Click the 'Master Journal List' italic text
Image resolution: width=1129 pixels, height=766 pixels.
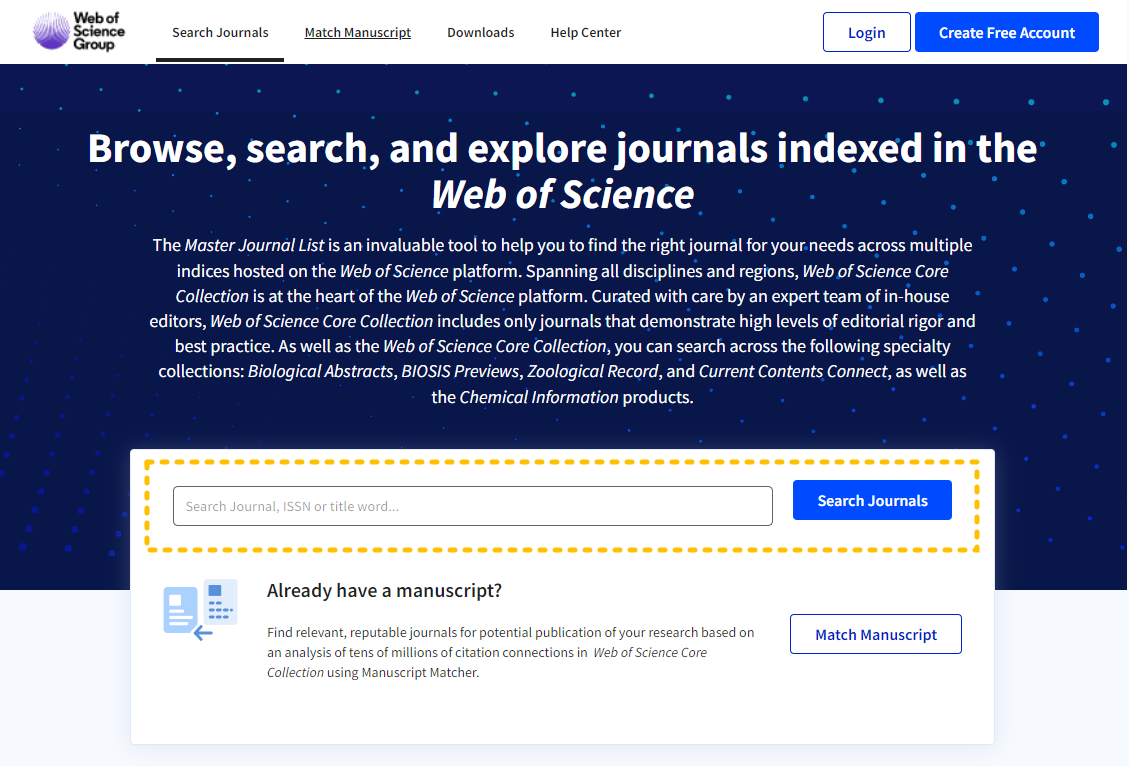click(x=254, y=245)
